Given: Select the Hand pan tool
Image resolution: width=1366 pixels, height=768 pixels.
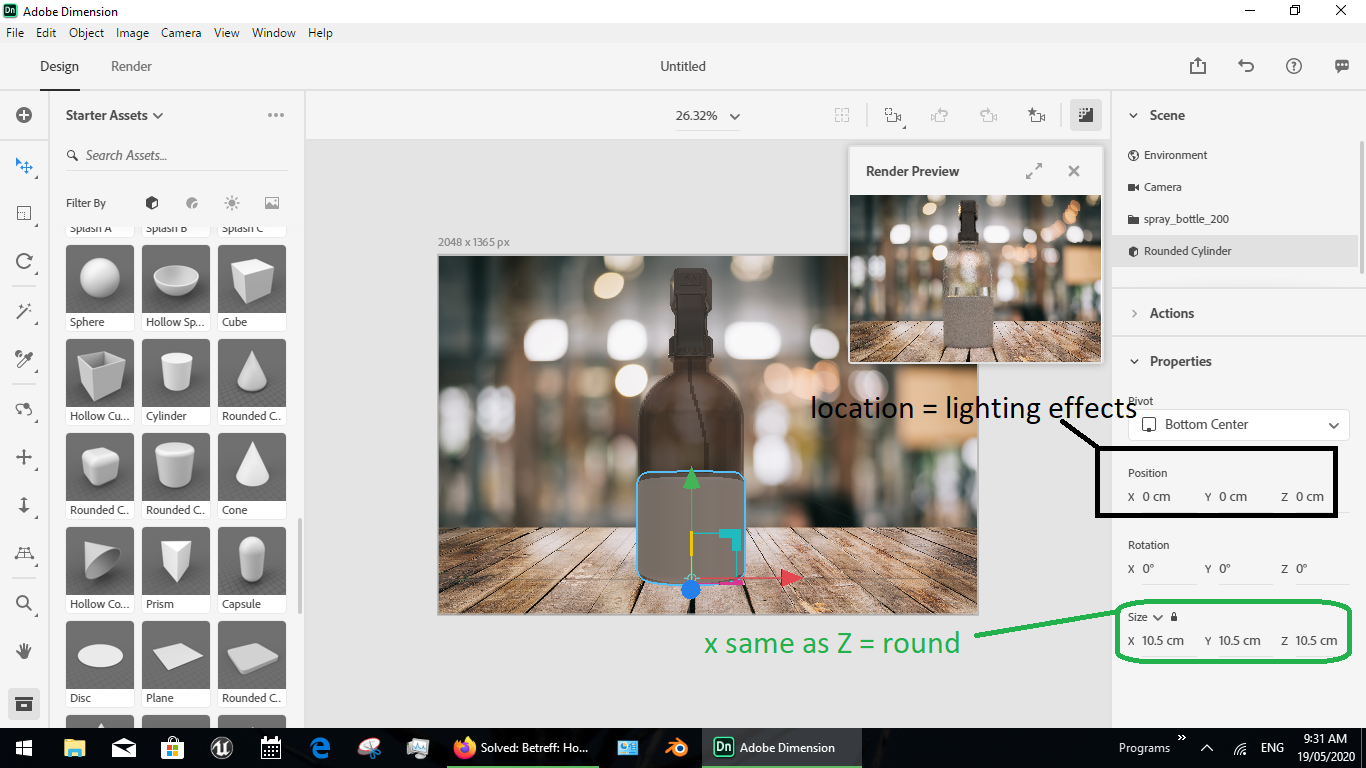Looking at the screenshot, I should point(24,651).
